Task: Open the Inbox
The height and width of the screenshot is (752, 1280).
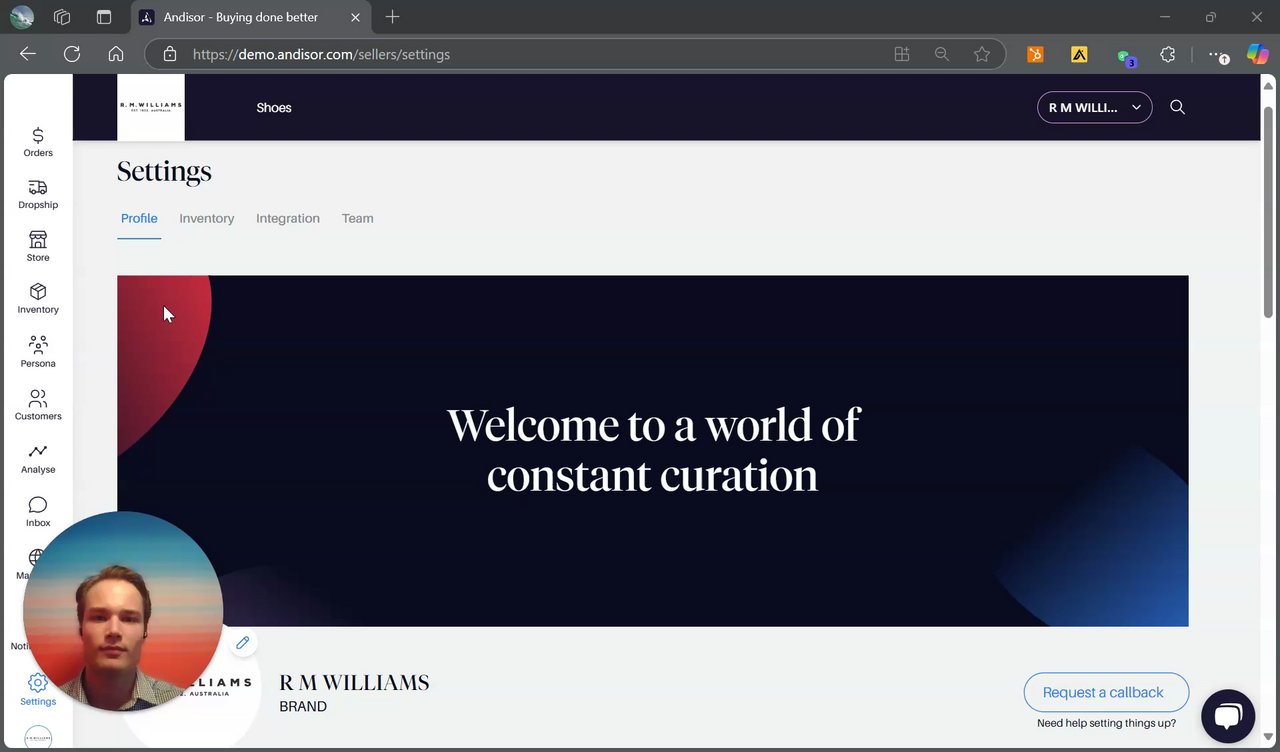Action: pyautogui.click(x=38, y=512)
